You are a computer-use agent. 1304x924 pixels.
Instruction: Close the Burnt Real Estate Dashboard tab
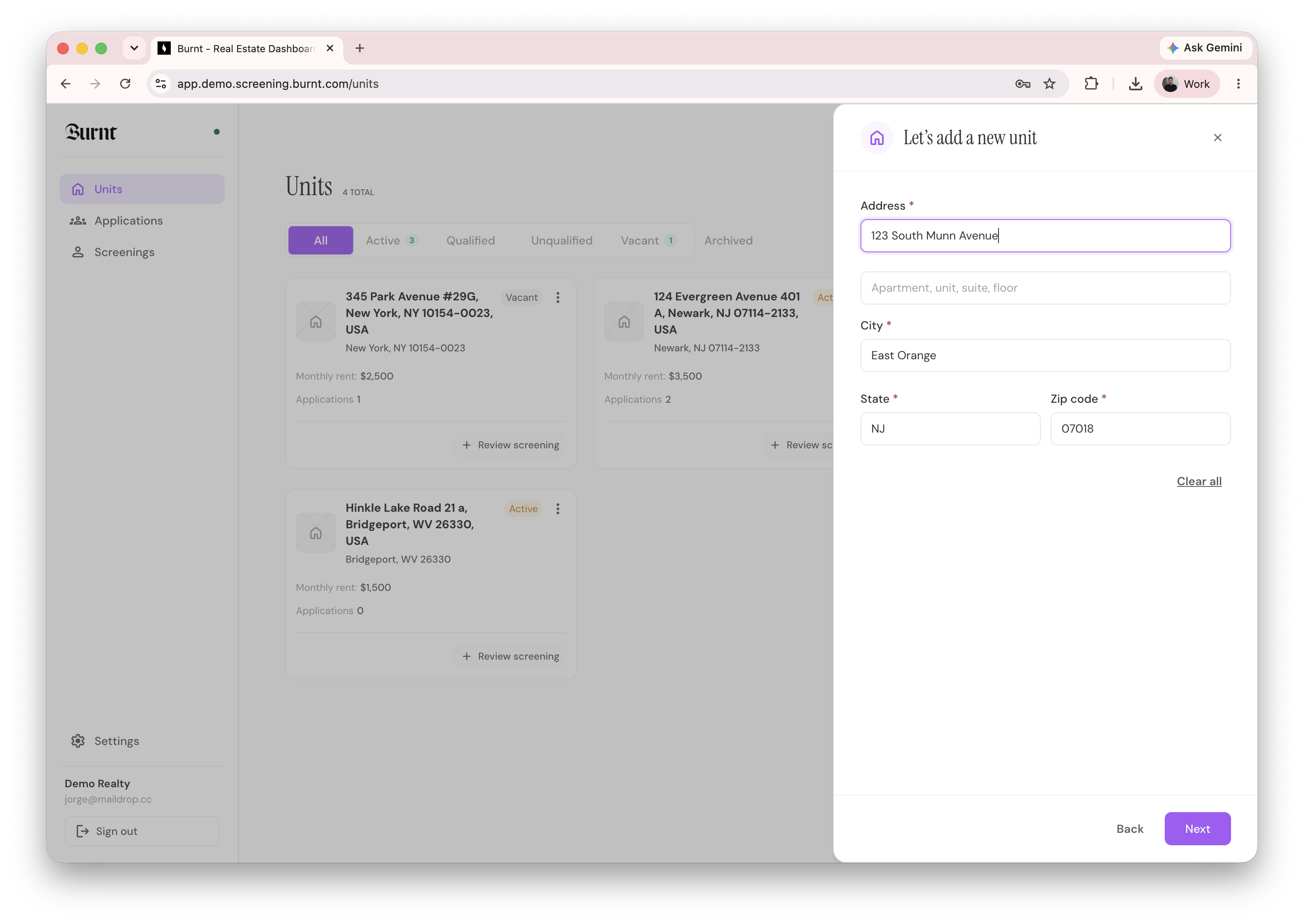click(330, 48)
